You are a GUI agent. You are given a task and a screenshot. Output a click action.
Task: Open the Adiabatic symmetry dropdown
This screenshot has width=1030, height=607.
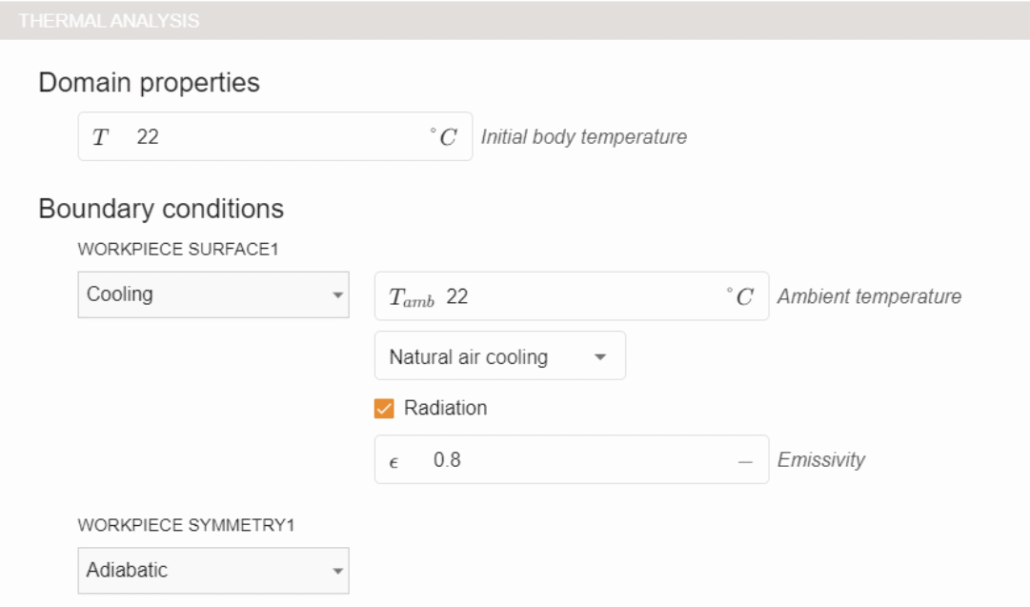[200, 571]
